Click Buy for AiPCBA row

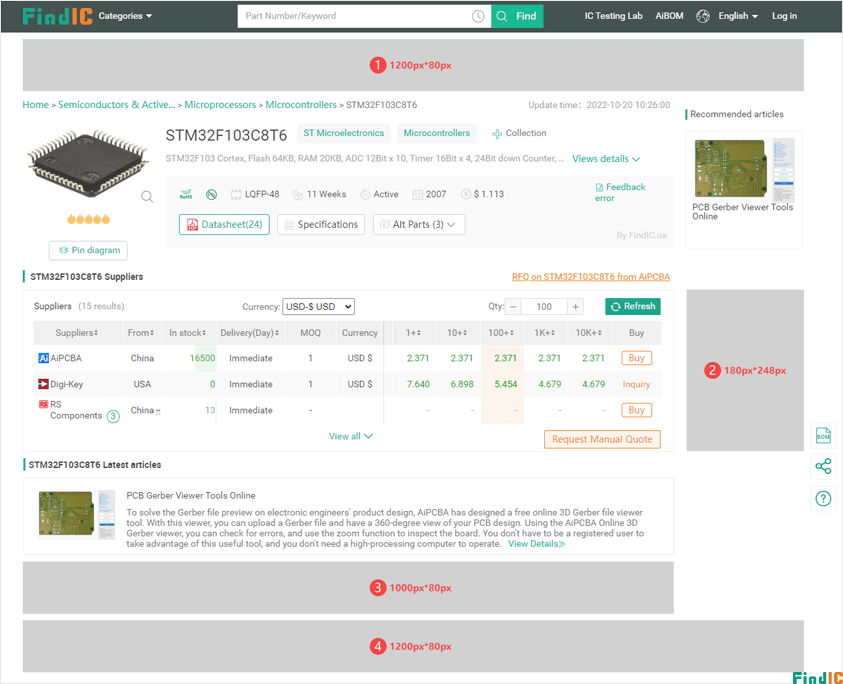coord(637,358)
